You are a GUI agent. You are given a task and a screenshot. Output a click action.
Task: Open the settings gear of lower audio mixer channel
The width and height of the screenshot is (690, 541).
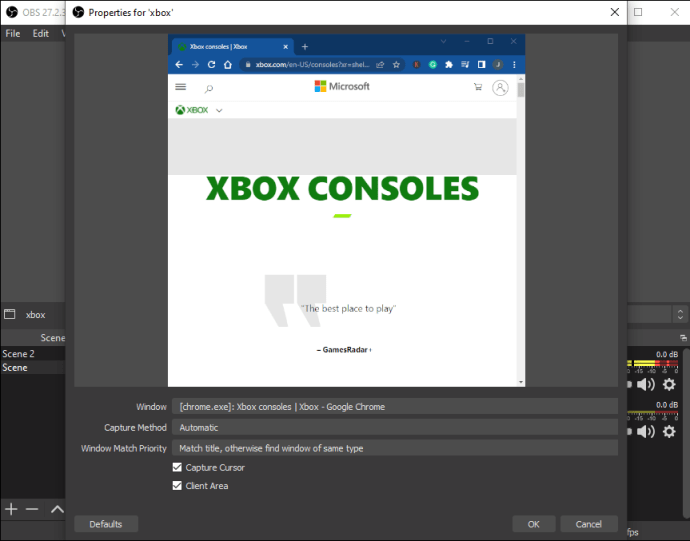pos(669,431)
